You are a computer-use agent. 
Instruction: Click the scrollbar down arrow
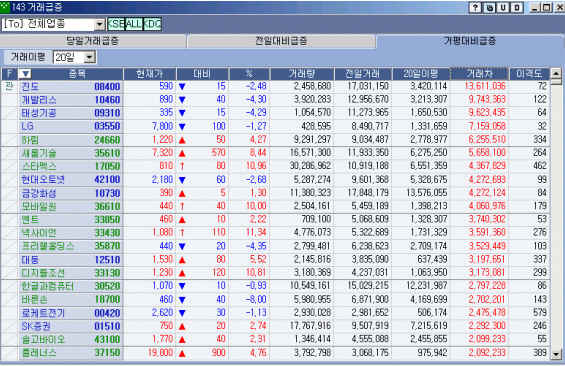(x=556, y=354)
